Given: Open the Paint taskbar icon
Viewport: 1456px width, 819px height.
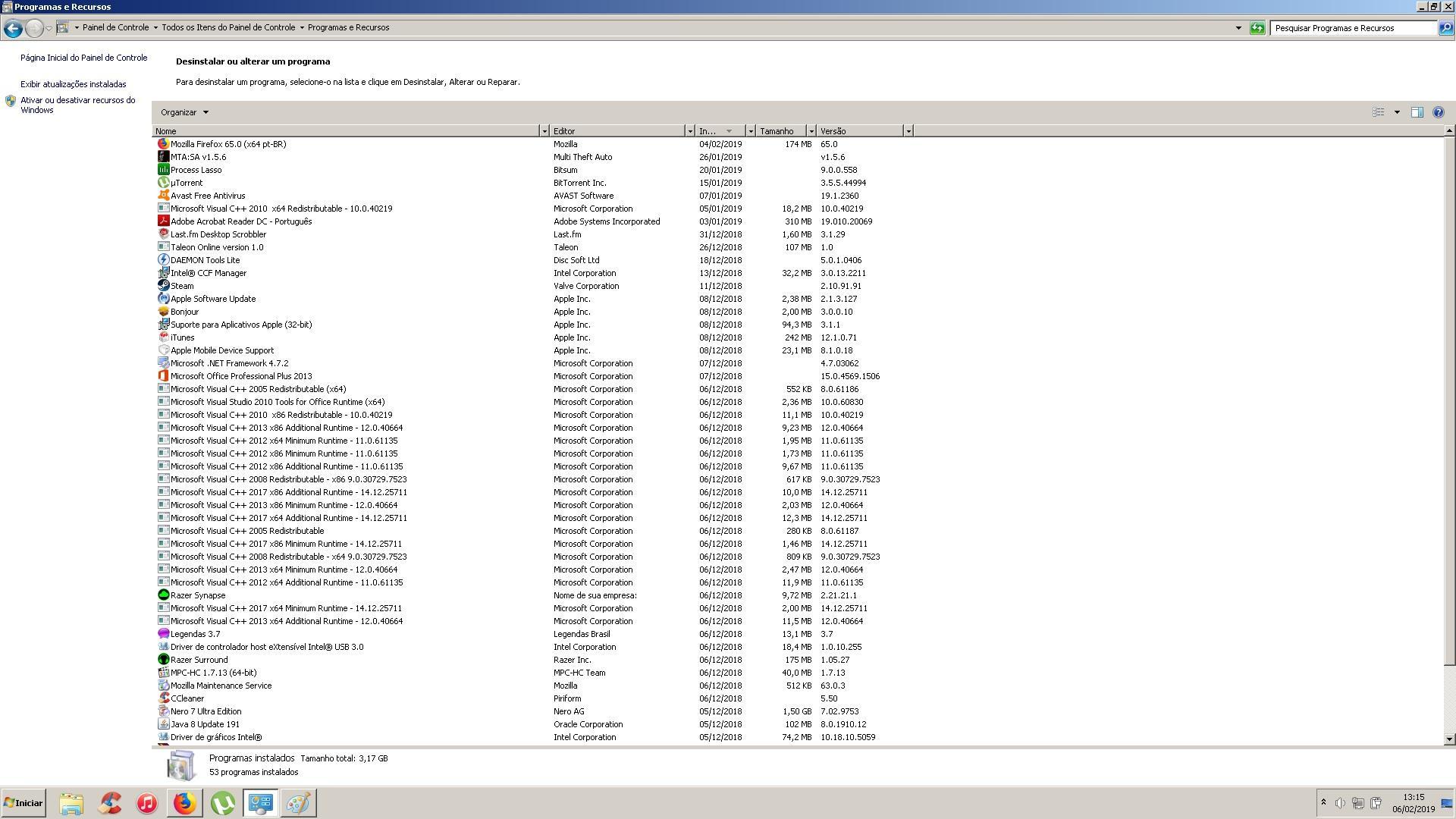Looking at the screenshot, I should point(299,803).
